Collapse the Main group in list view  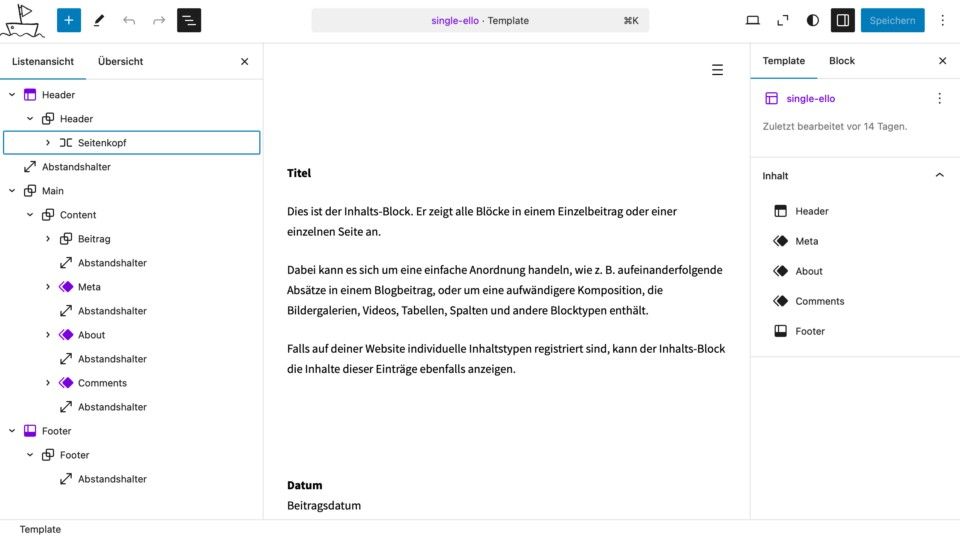(x=12, y=191)
